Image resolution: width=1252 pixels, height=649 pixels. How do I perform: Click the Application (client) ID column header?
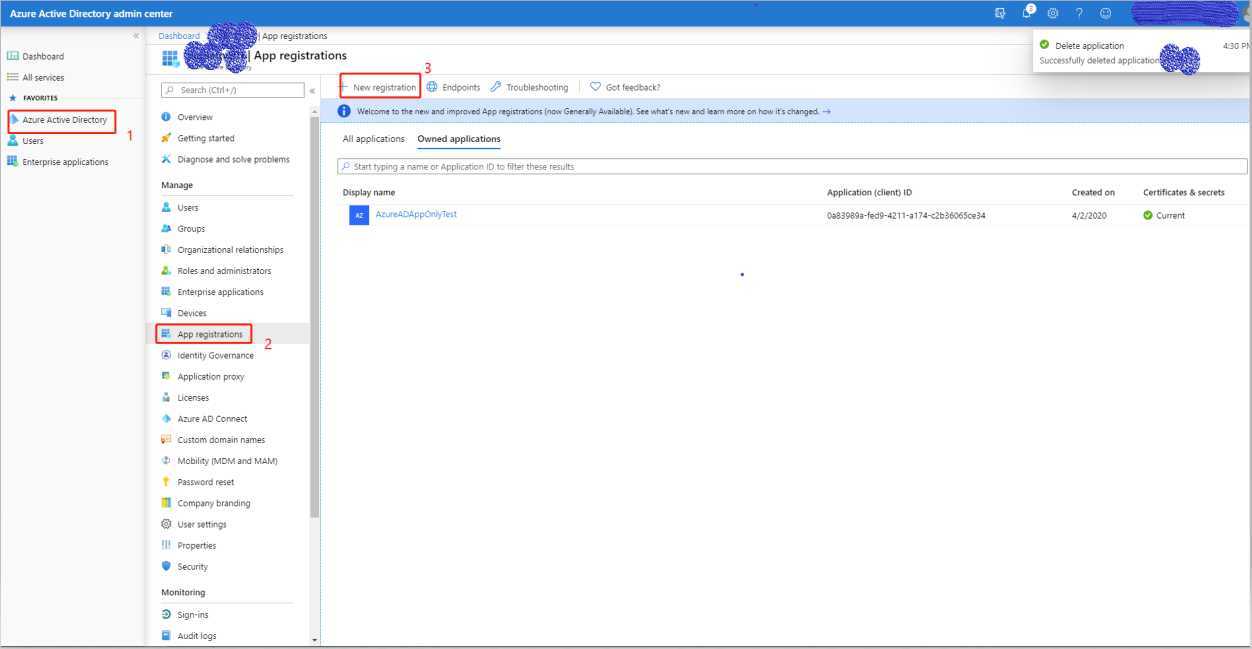[x=869, y=192]
